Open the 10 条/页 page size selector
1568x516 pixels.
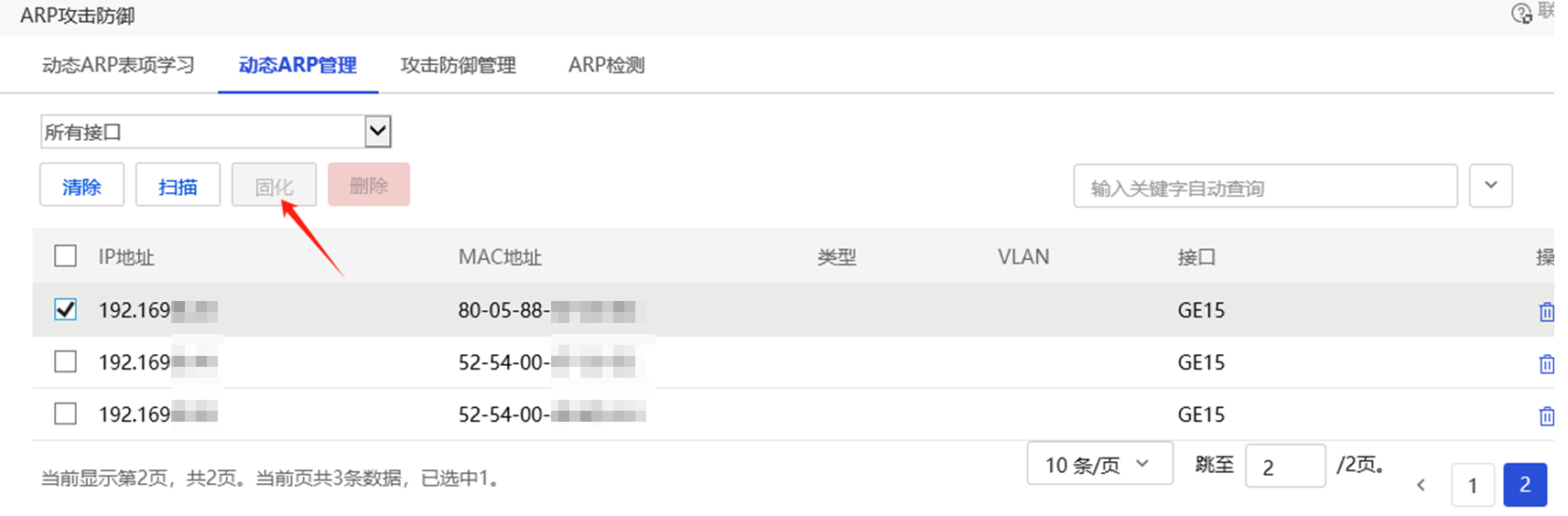(x=1099, y=464)
